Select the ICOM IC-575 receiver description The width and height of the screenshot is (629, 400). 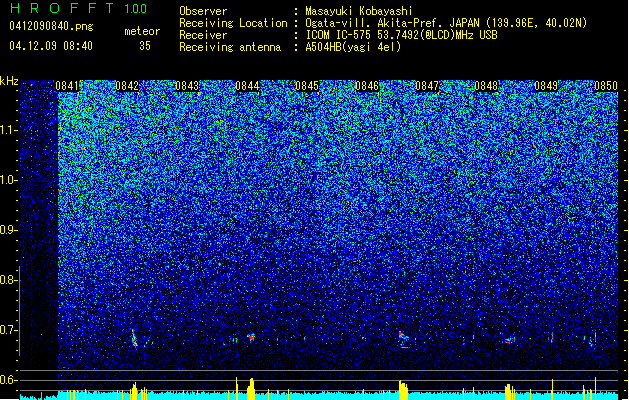[x=401, y=35]
